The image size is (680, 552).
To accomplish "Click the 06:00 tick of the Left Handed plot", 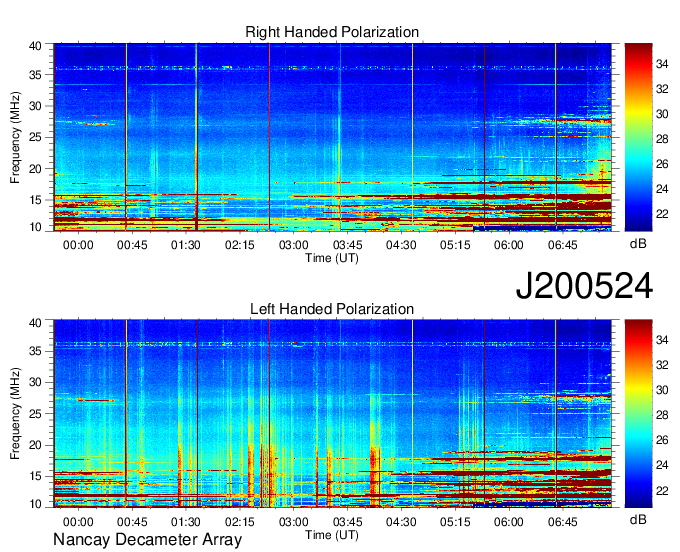I will [x=509, y=522].
